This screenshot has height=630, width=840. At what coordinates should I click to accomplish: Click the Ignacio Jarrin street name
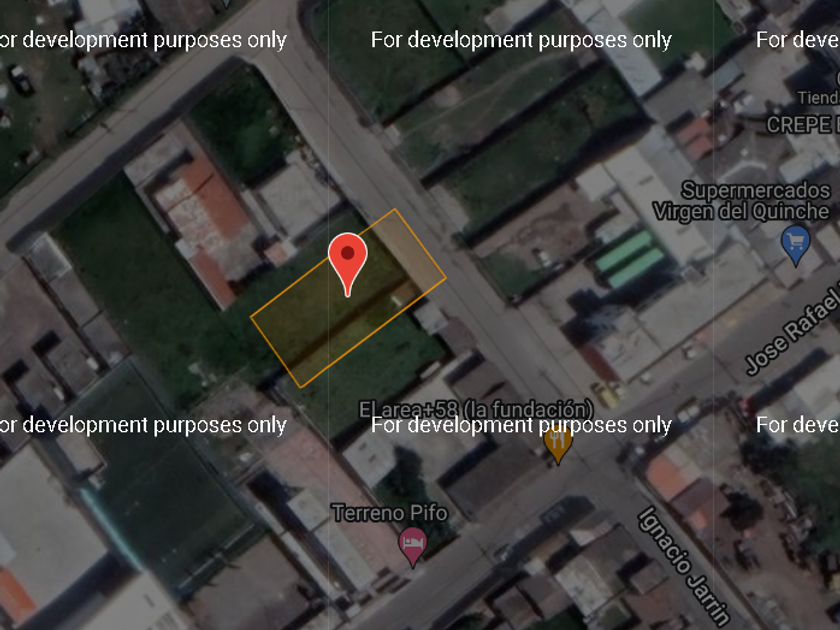(684, 566)
